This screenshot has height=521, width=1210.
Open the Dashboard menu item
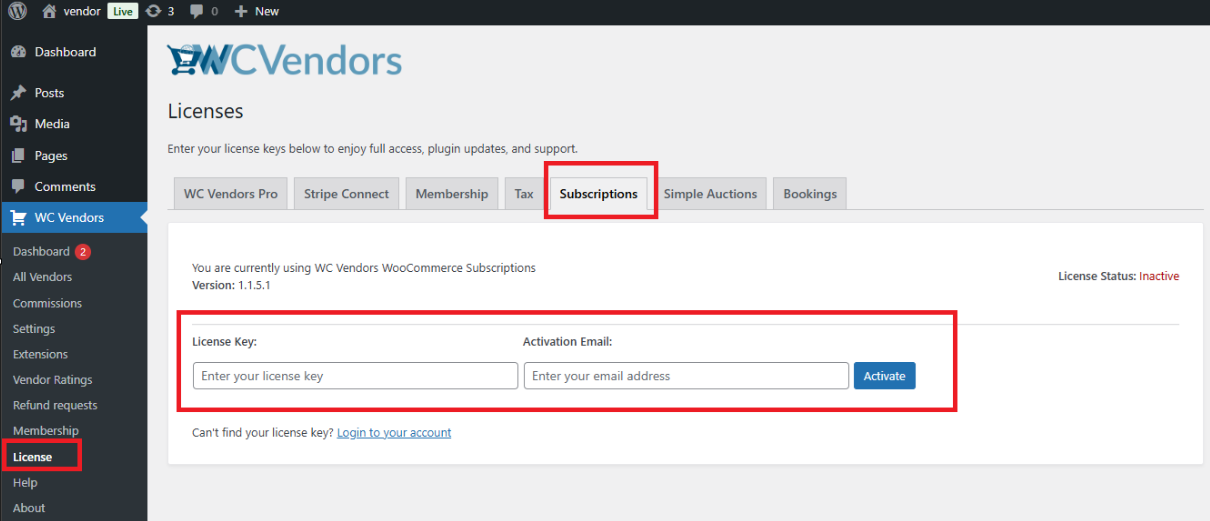click(x=65, y=52)
